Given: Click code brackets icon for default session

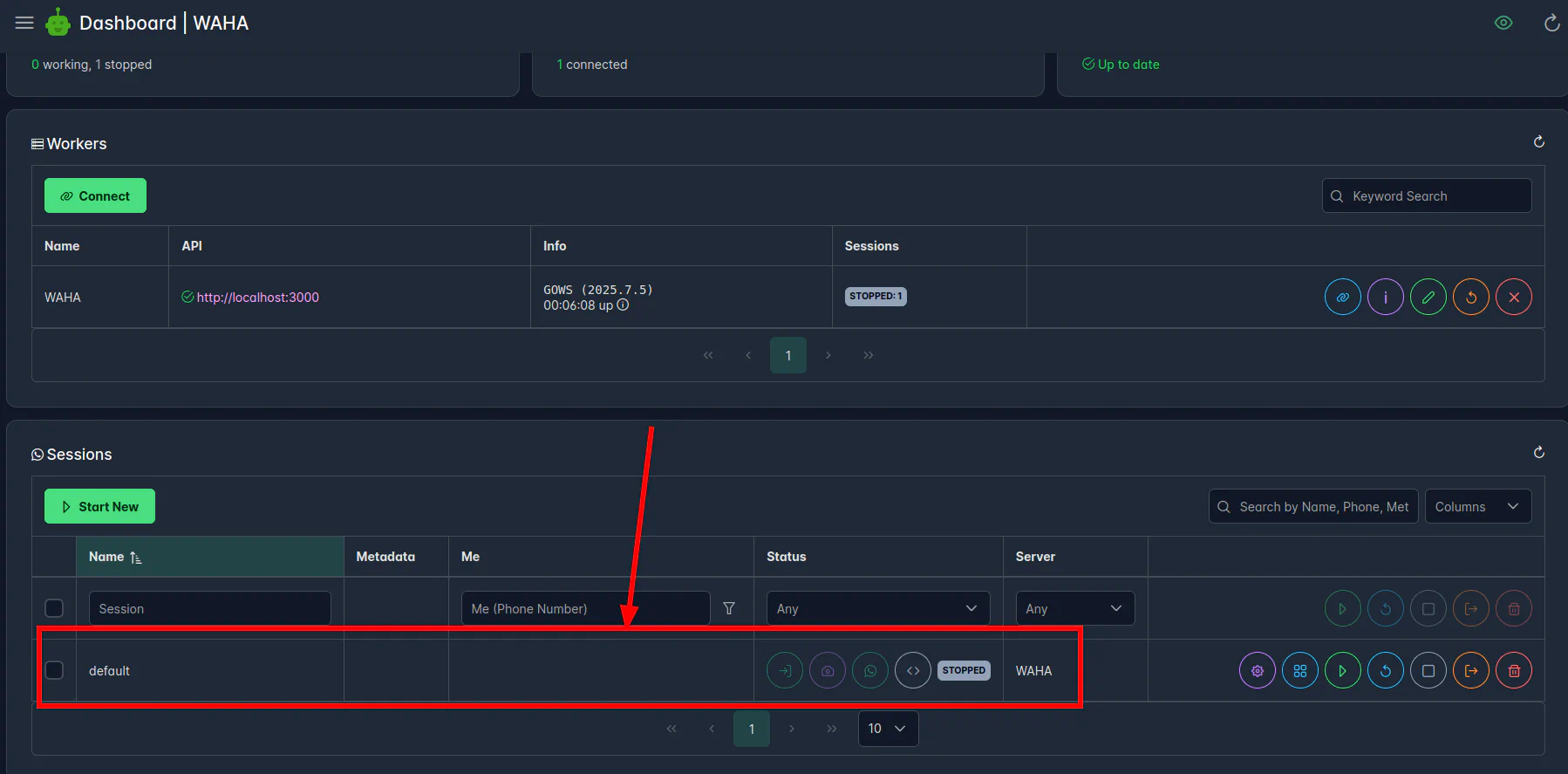Looking at the screenshot, I should coord(913,670).
